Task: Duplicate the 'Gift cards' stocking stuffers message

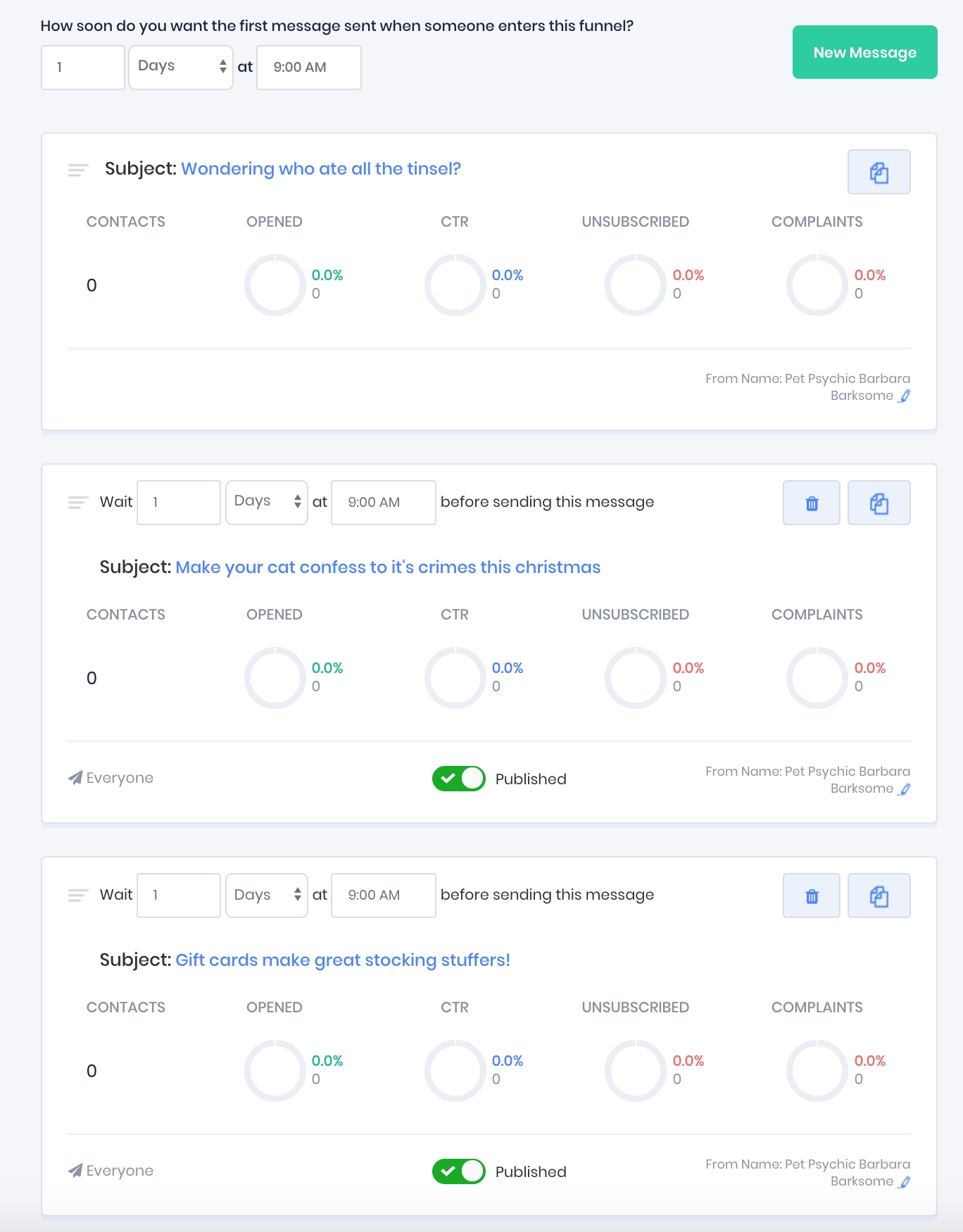Action: 879,895
